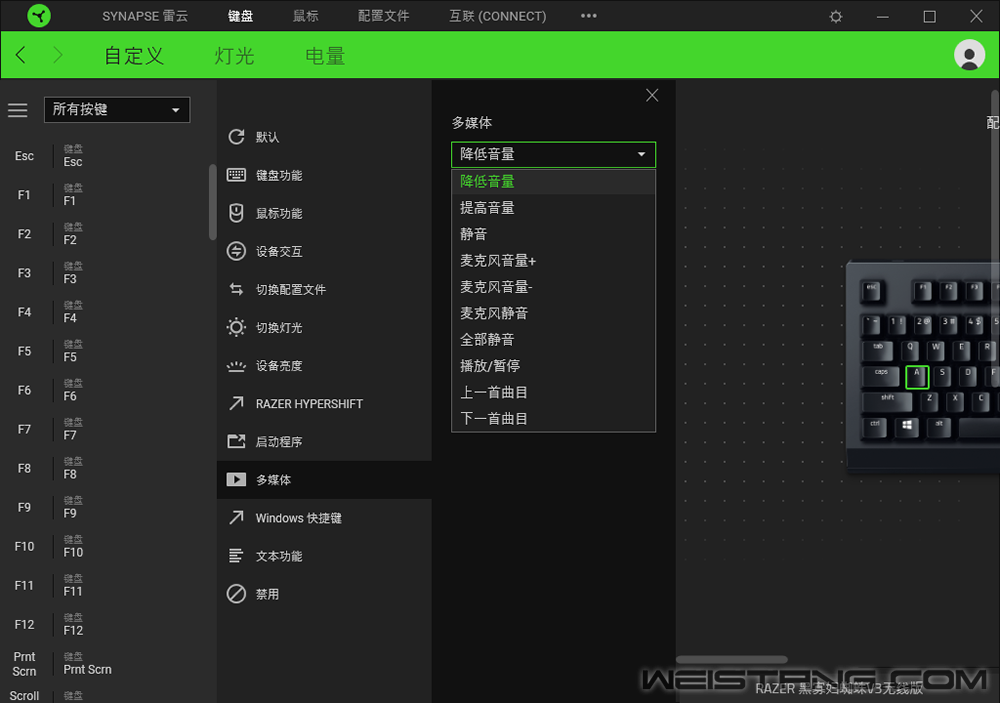Select the switch lighting (切换灯光) icon
The height and width of the screenshot is (703, 1000).
click(x=236, y=327)
